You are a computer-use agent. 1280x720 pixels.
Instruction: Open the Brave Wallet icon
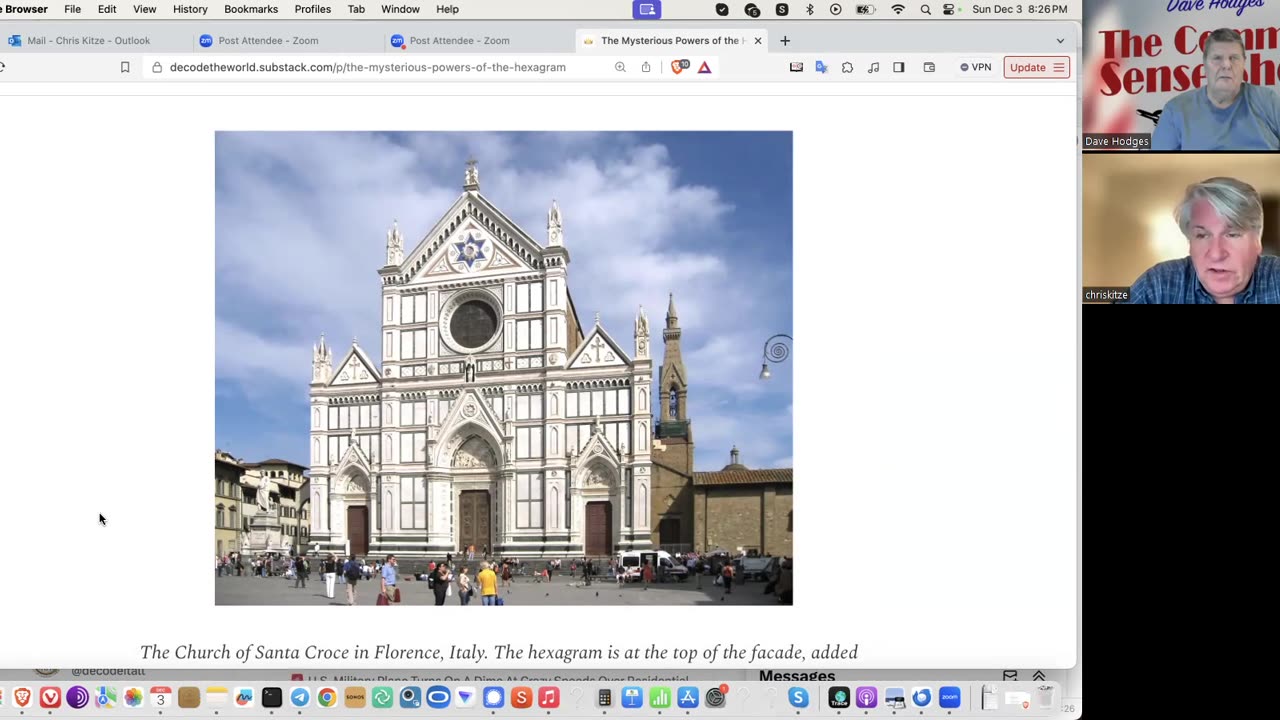[929, 67]
